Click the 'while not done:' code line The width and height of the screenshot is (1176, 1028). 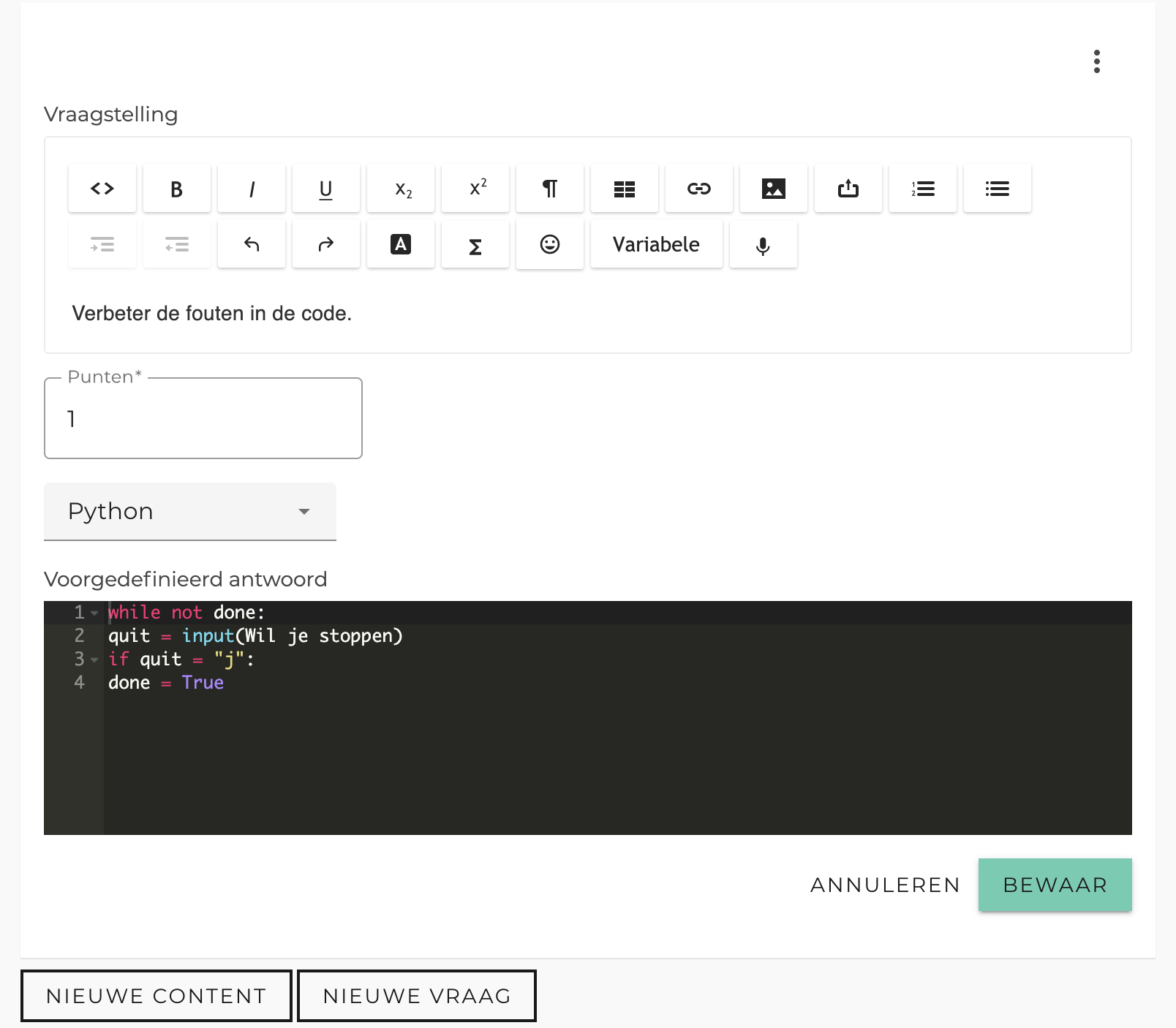click(x=186, y=613)
